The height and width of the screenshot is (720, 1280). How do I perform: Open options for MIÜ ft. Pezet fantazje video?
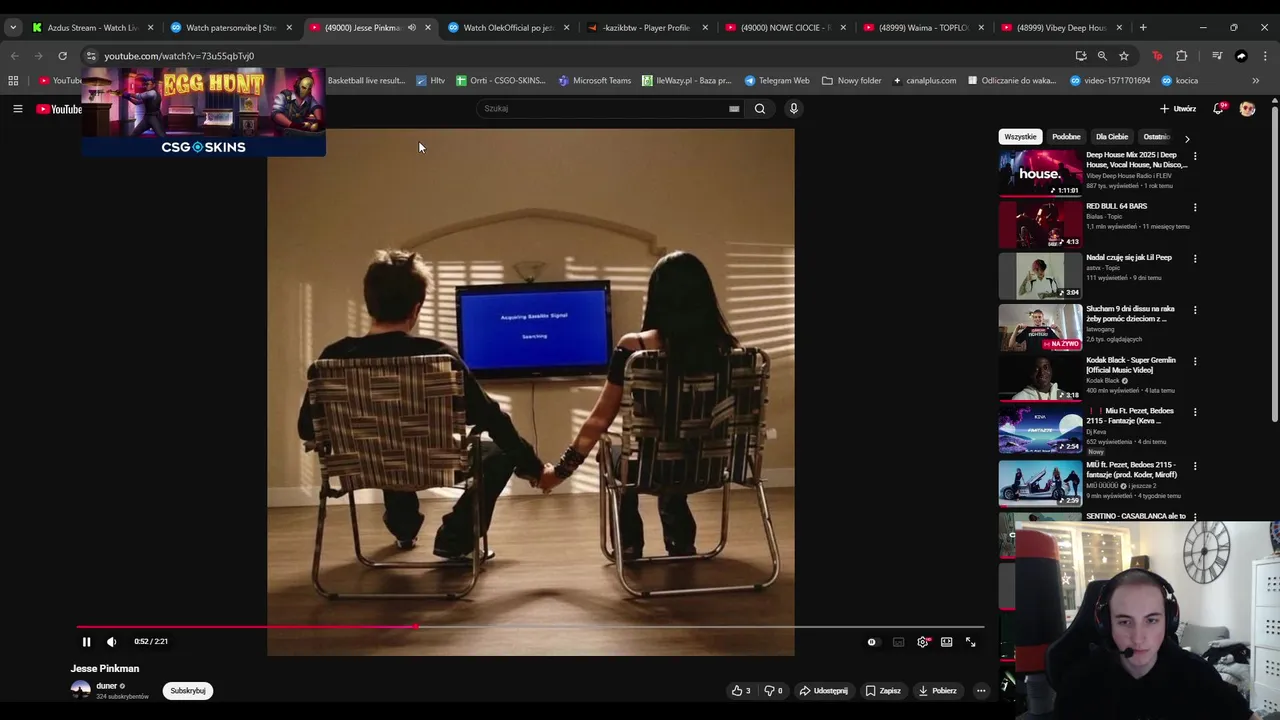click(1195, 466)
